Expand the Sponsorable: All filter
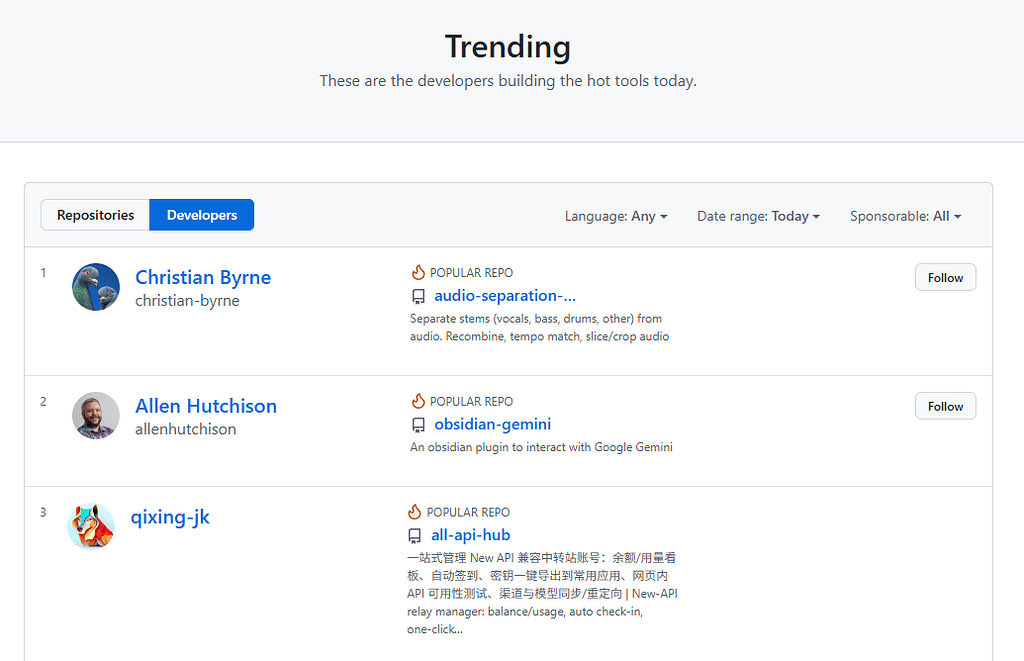 point(906,216)
